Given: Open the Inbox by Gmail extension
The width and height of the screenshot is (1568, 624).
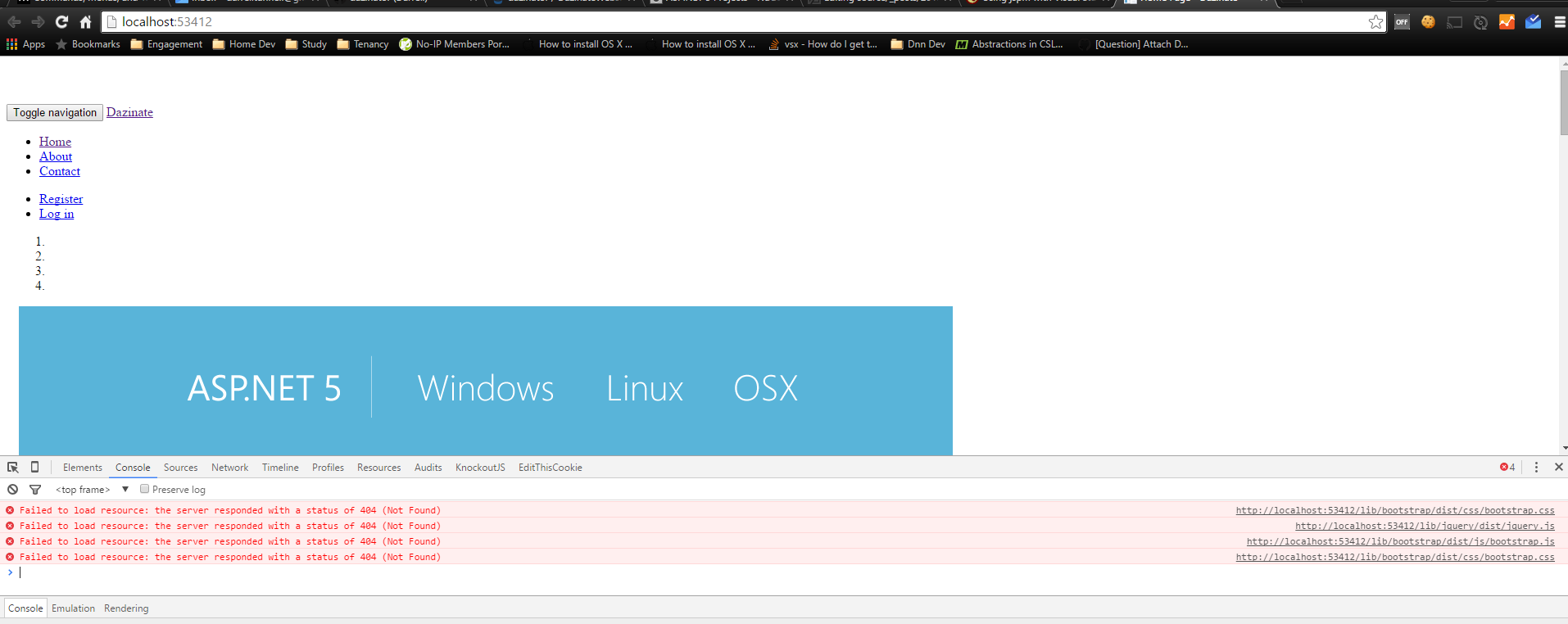Looking at the screenshot, I should pyautogui.click(x=1533, y=22).
